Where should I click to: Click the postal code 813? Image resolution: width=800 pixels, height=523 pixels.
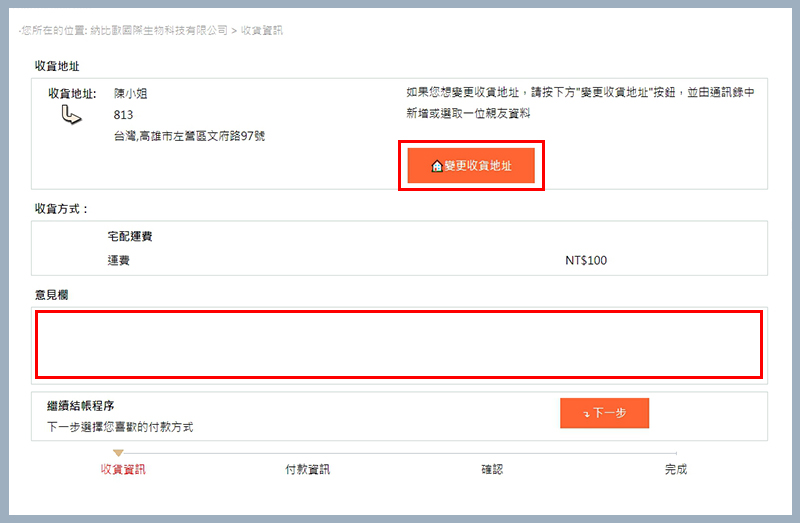pyautogui.click(x=123, y=115)
